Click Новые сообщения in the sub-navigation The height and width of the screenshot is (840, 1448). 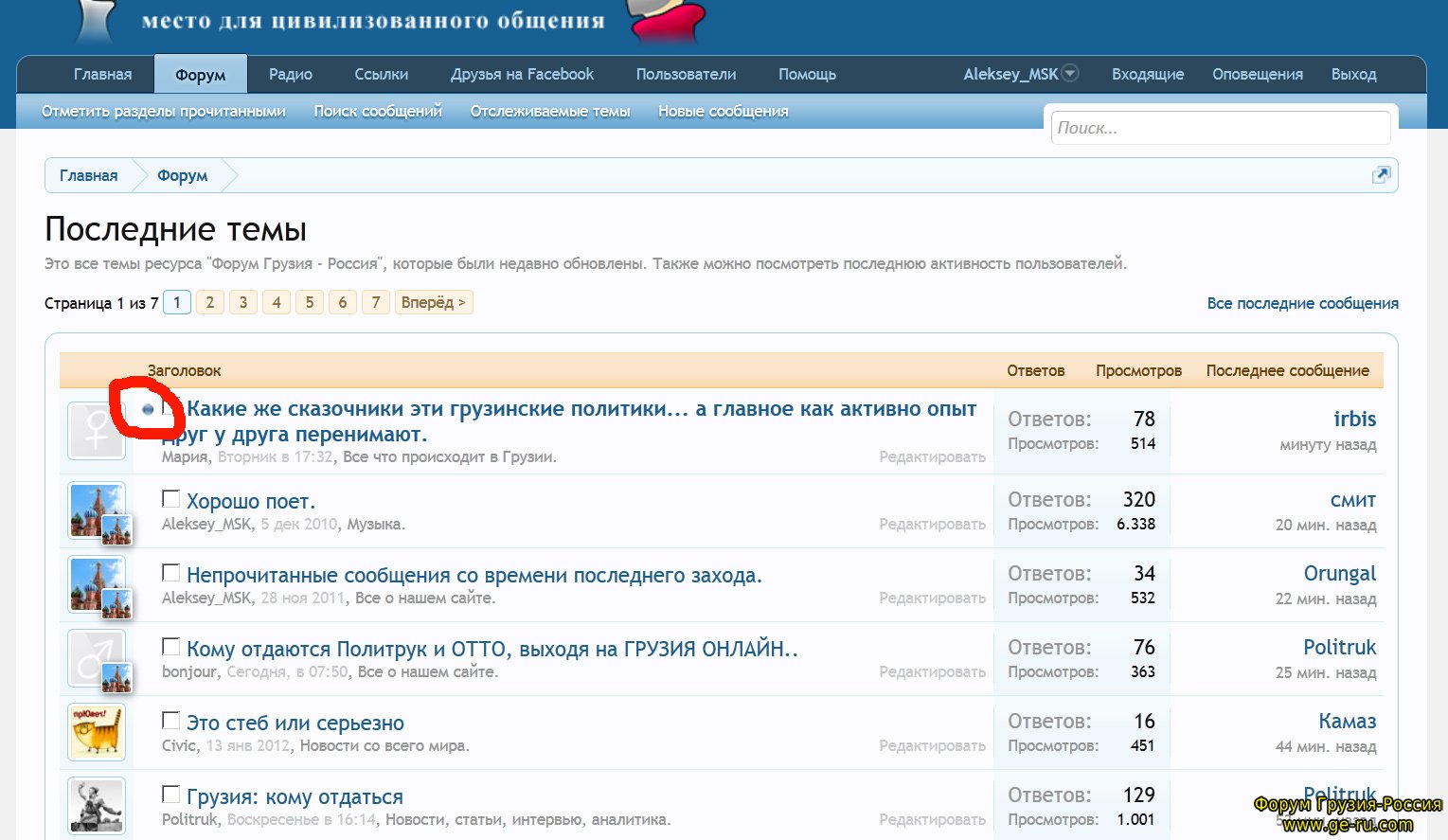[723, 112]
